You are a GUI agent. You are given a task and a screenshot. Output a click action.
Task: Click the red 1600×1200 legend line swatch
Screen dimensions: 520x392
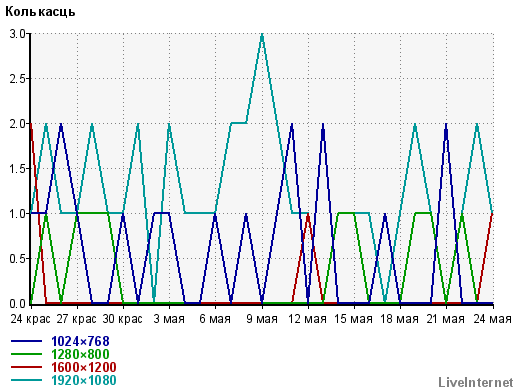click(x=27, y=367)
